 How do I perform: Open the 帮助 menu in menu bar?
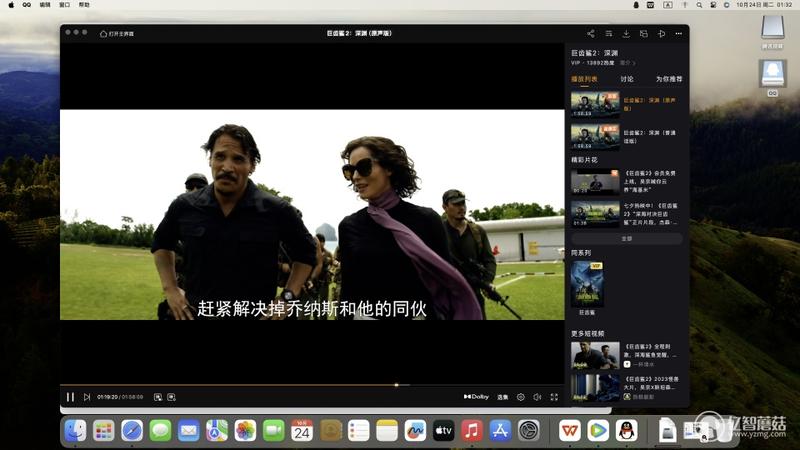84,5
